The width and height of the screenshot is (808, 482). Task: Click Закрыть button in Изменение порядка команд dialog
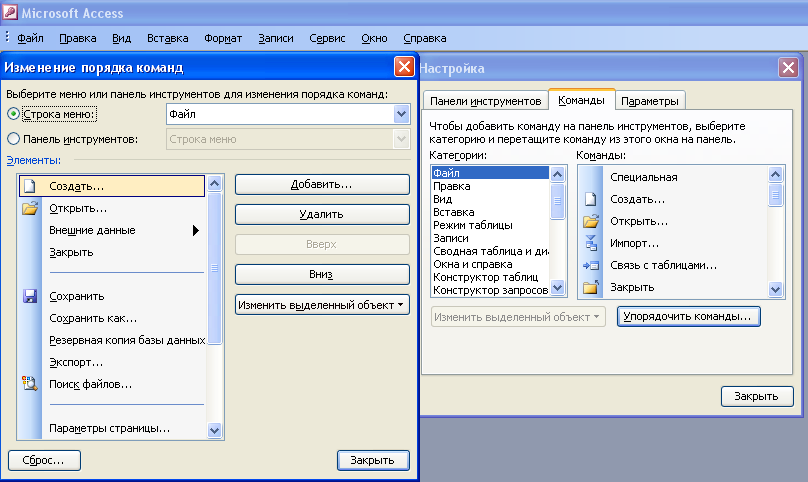373,460
